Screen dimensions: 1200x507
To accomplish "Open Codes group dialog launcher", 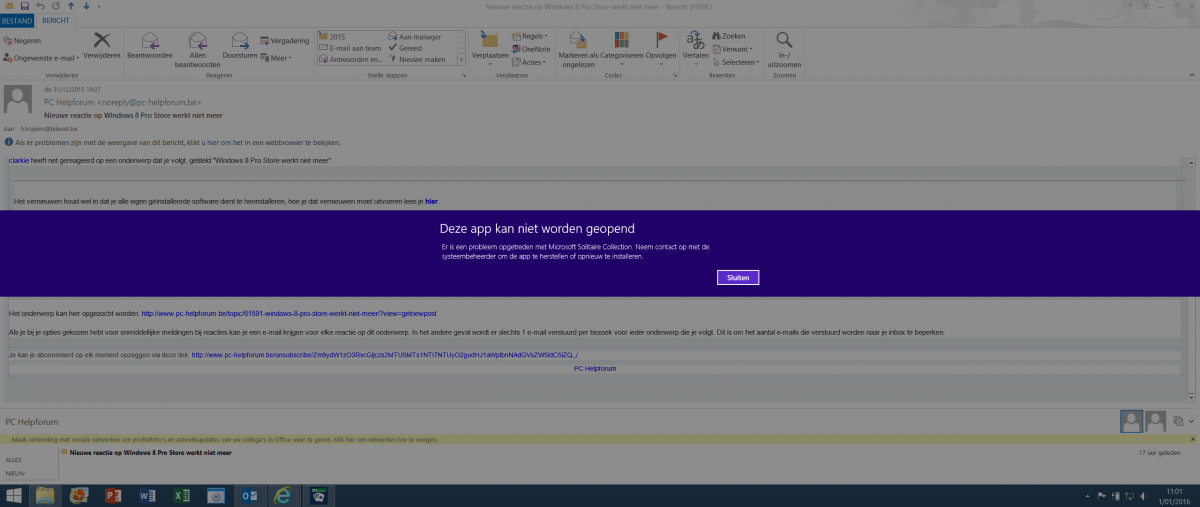I will (675, 76).
